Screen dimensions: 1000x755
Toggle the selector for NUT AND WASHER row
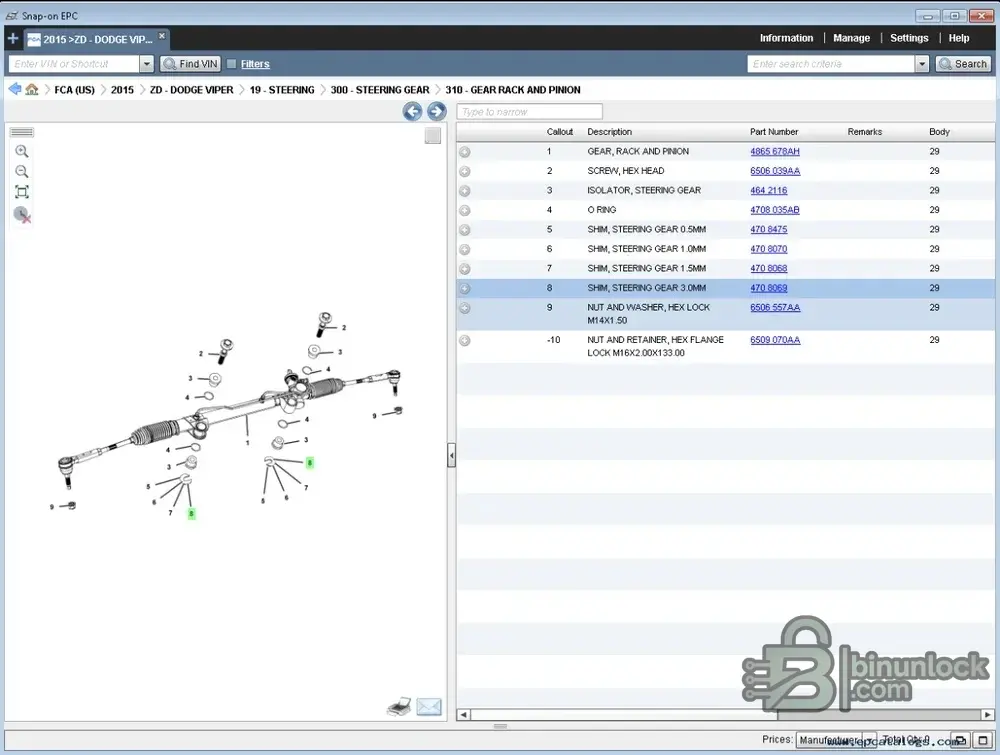pyautogui.click(x=465, y=308)
